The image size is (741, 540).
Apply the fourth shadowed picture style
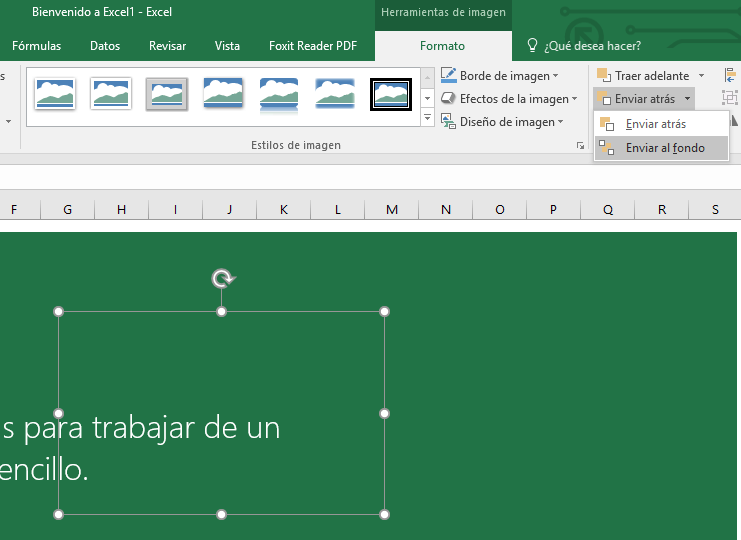[x=223, y=93]
